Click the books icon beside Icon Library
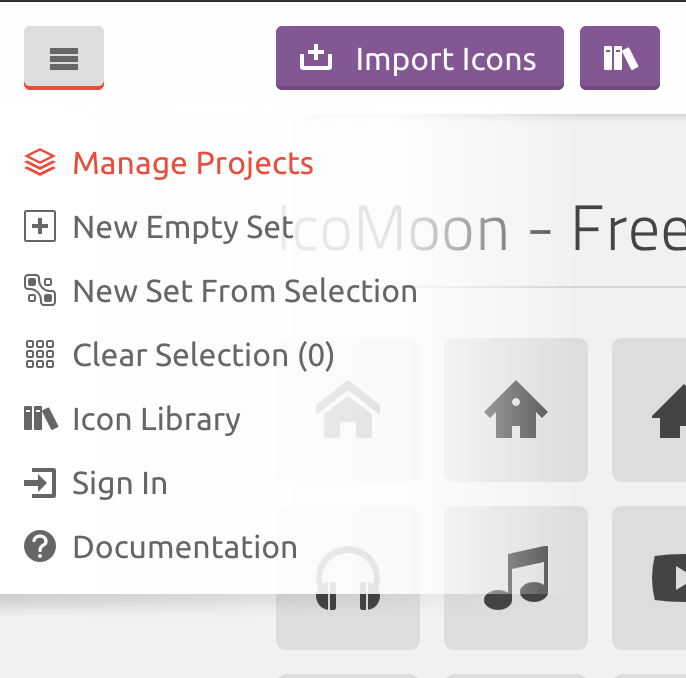The width and height of the screenshot is (686, 678). pos(41,419)
